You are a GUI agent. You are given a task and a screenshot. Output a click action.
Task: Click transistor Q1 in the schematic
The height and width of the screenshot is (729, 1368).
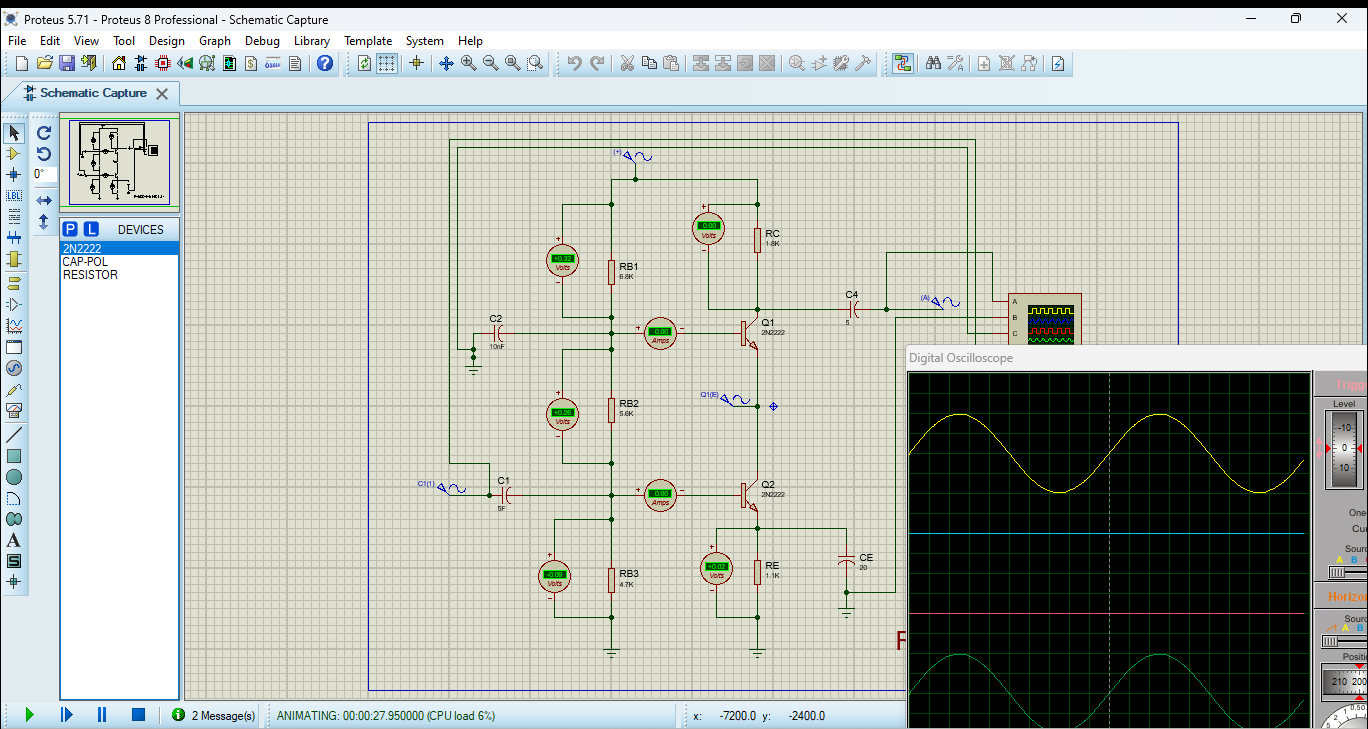748,333
